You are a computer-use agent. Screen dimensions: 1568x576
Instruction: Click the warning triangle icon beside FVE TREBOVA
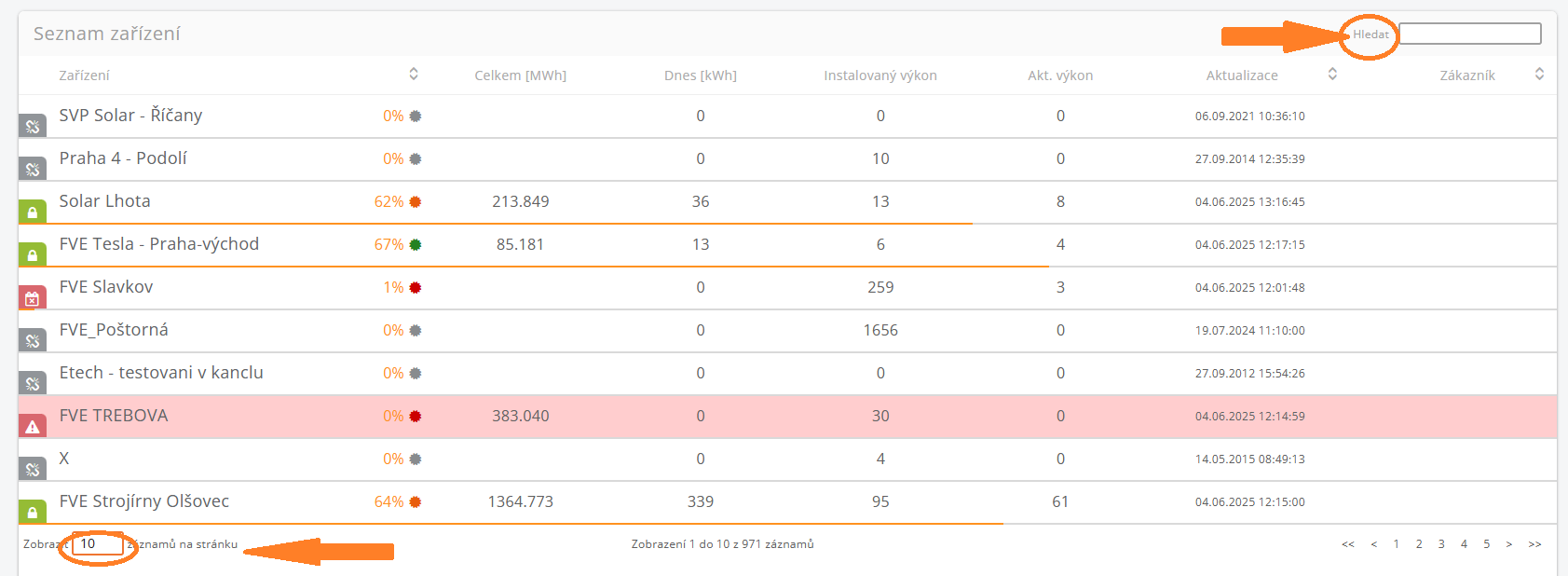(33, 427)
